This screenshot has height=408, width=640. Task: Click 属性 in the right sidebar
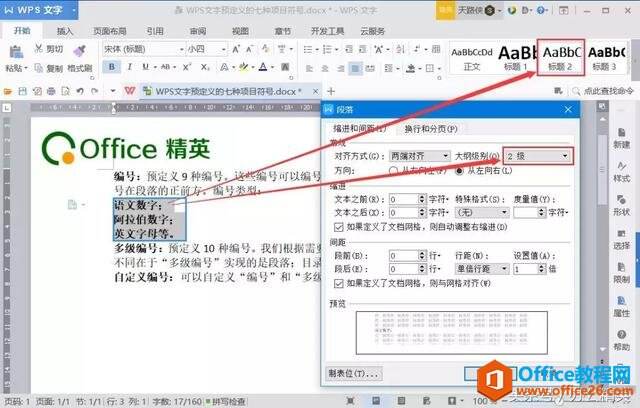click(x=621, y=307)
